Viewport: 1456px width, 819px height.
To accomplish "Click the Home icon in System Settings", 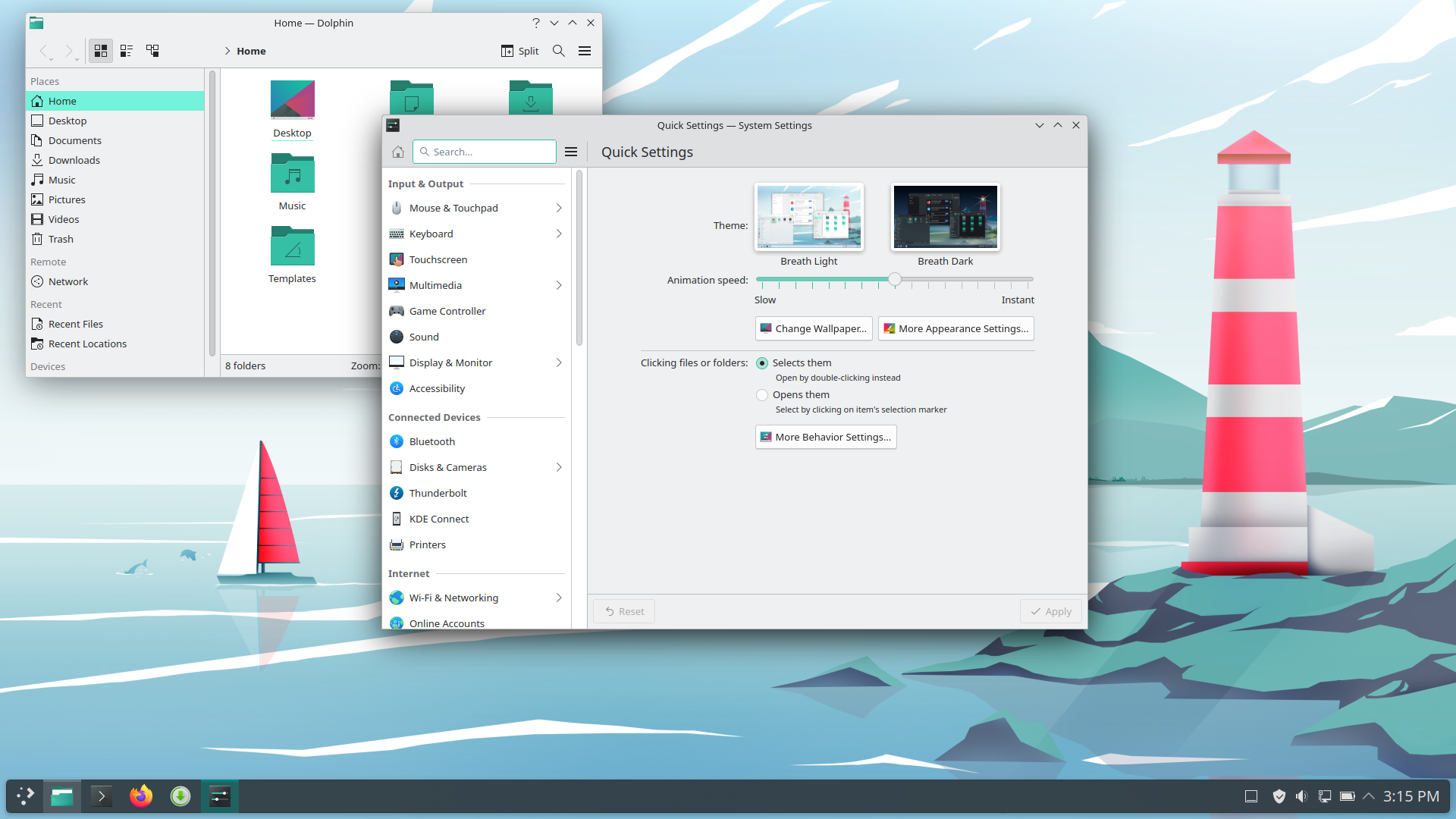I will tap(397, 152).
